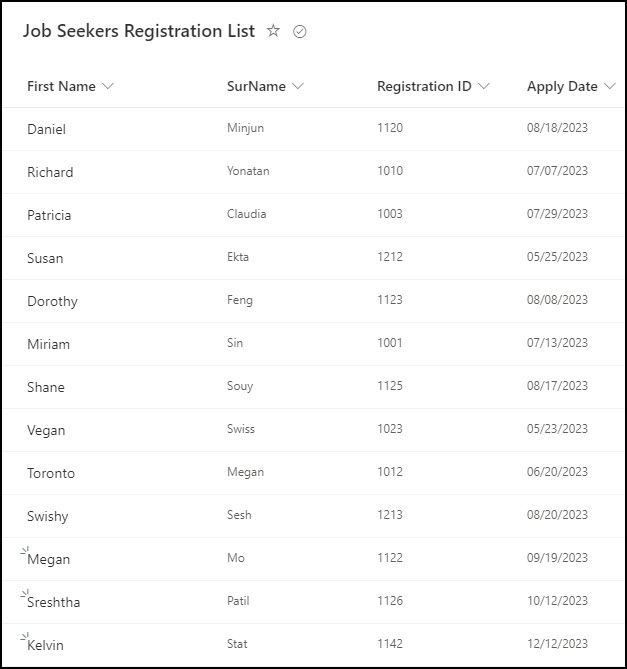Click the Registration ID value 1125

[x=390, y=386]
